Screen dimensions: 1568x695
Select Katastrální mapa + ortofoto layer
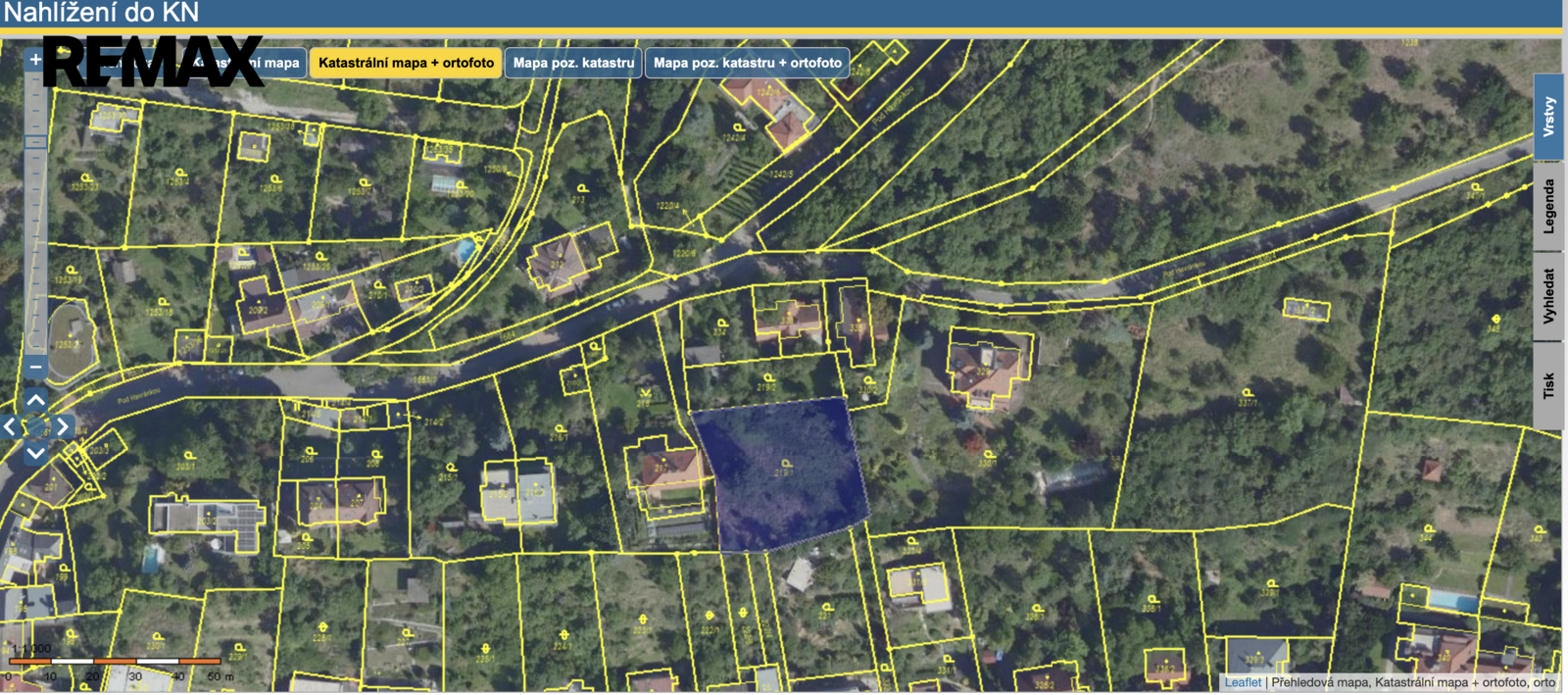pyautogui.click(x=406, y=63)
